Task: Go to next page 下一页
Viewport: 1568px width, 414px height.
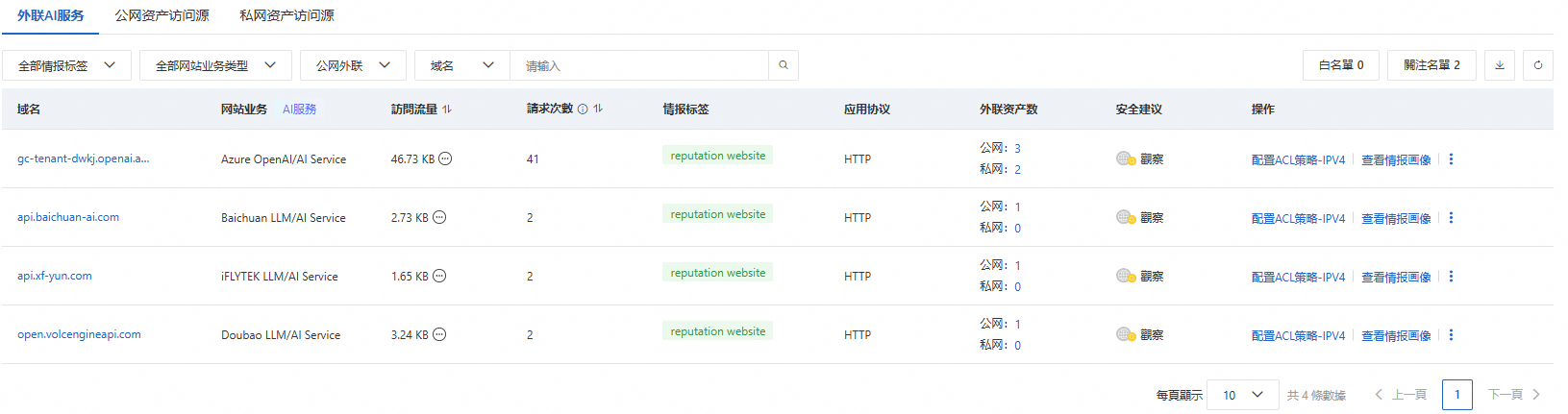Action: (1514, 395)
